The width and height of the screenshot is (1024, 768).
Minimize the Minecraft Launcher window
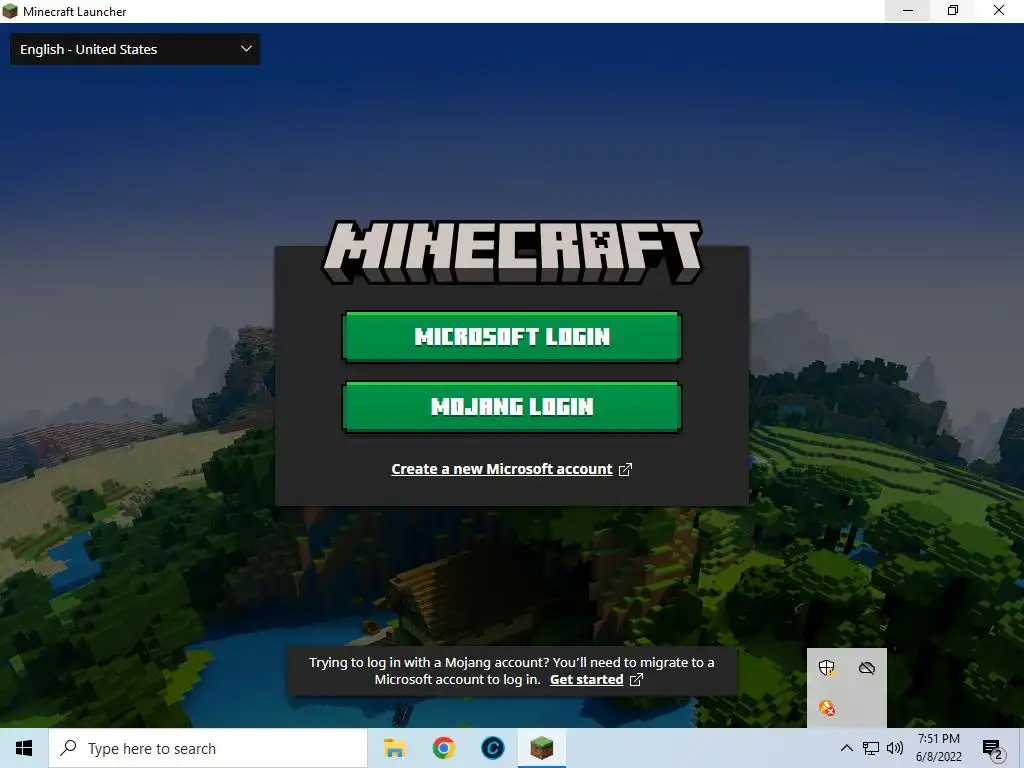pos(908,10)
